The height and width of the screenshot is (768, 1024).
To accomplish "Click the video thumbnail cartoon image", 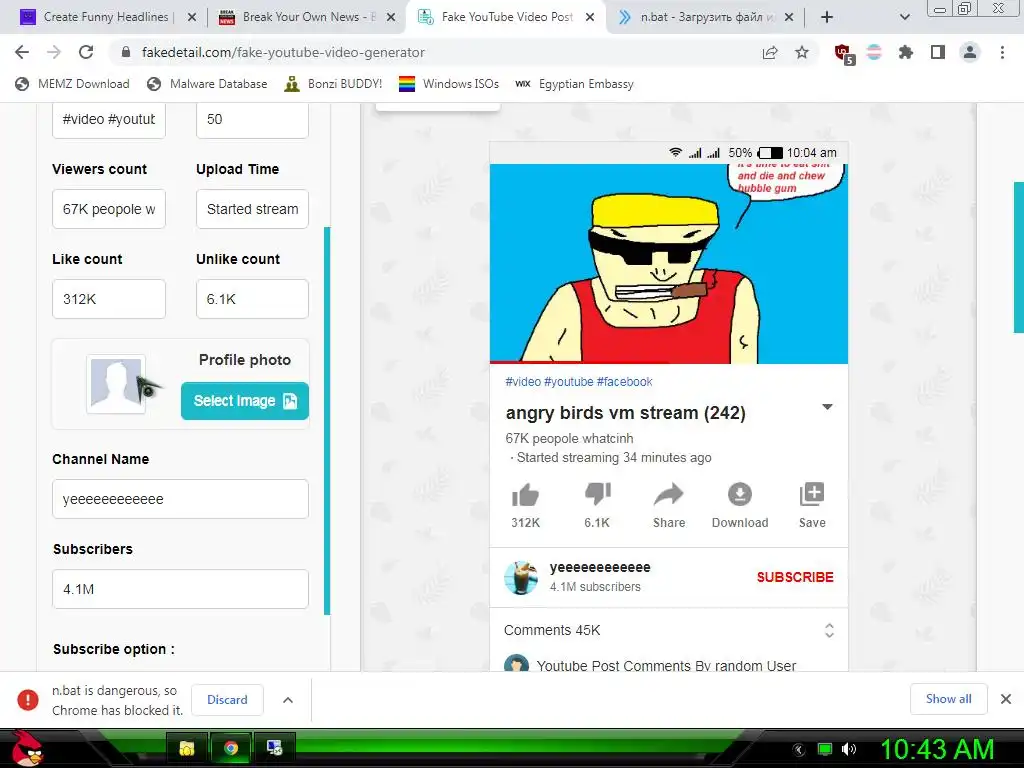I will [x=669, y=263].
